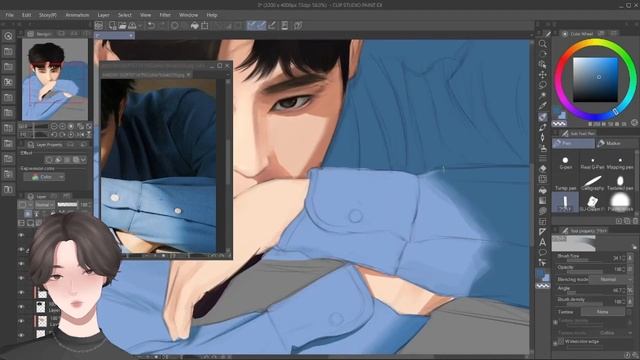
Task: Open the layer blending mode Normal dropdown
Action: (x=44, y=204)
